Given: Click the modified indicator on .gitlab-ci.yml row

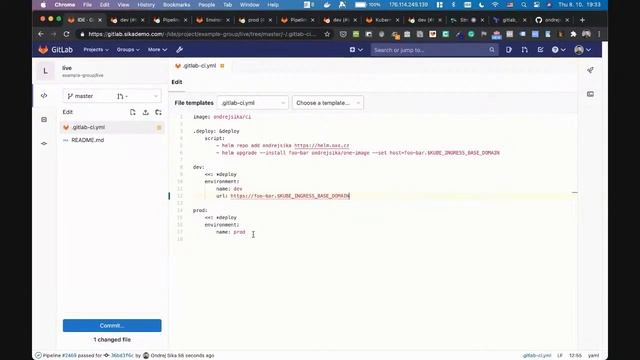Looking at the screenshot, I should pyautogui.click(x=159, y=128).
